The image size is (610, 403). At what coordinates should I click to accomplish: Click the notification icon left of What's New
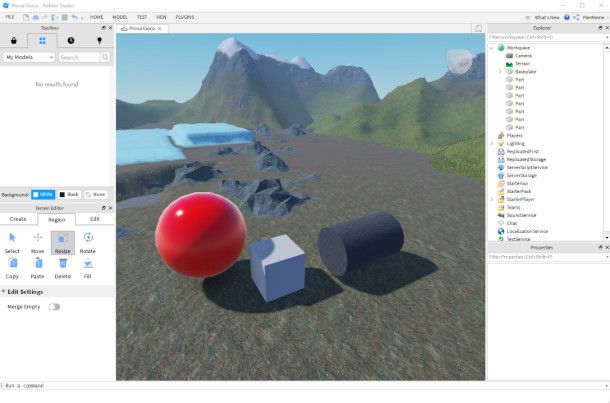[x=528, y=18]
